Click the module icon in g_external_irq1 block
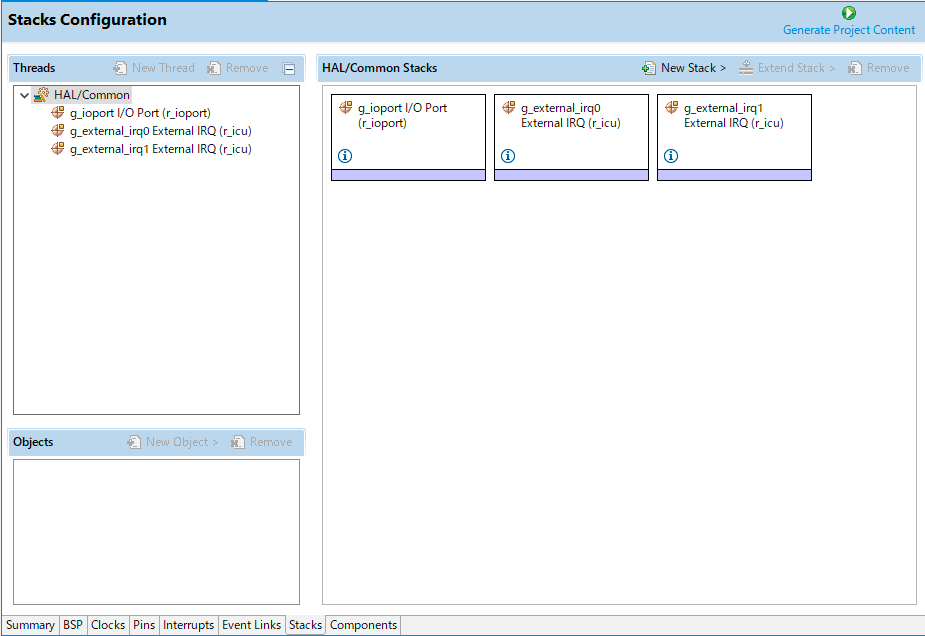The image size is (925, 636). point(671,108)
